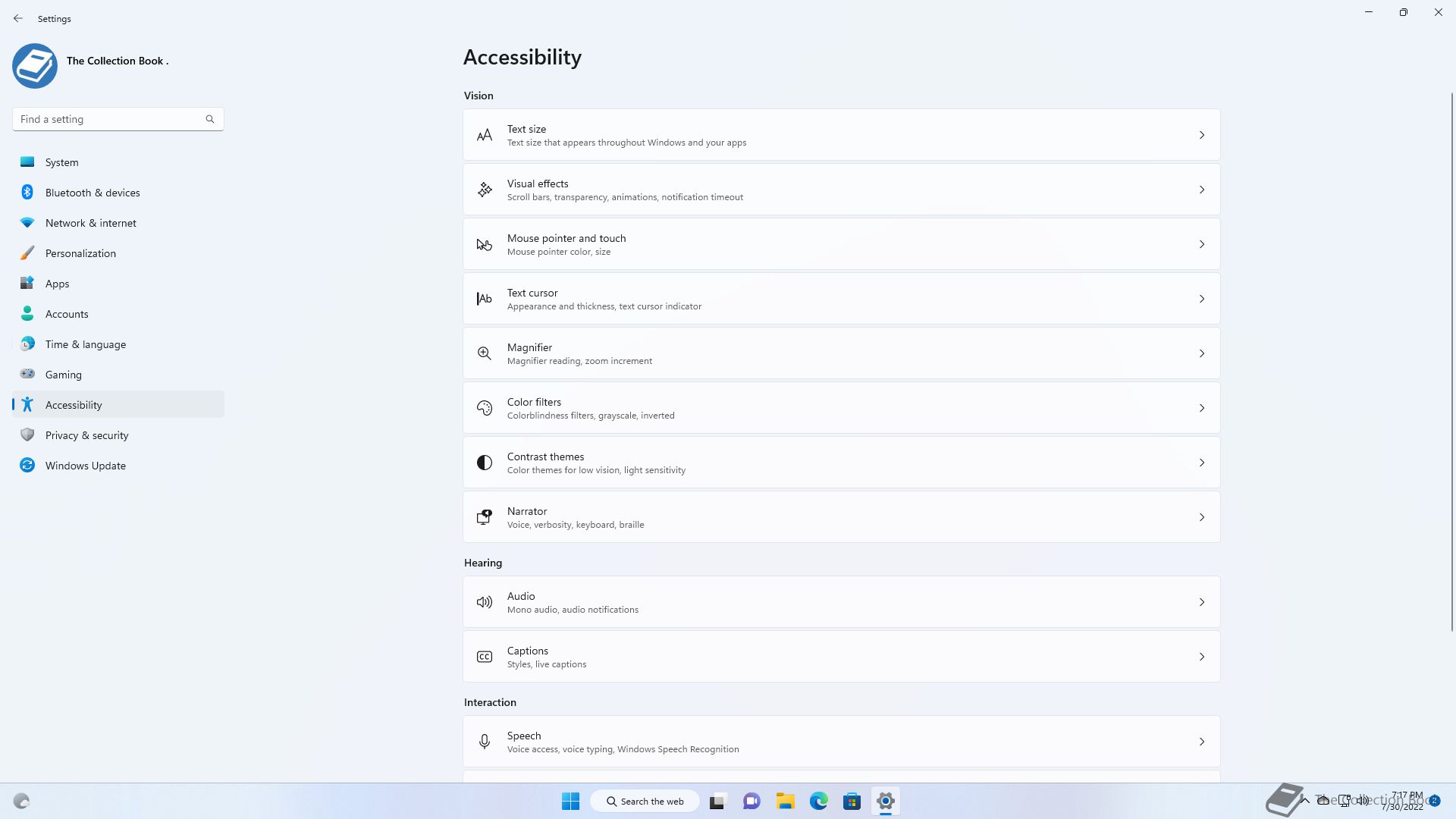Open Chat app on taskbar
The image size is (1456, 819).
pyautogui.click(x=752, y=801)
